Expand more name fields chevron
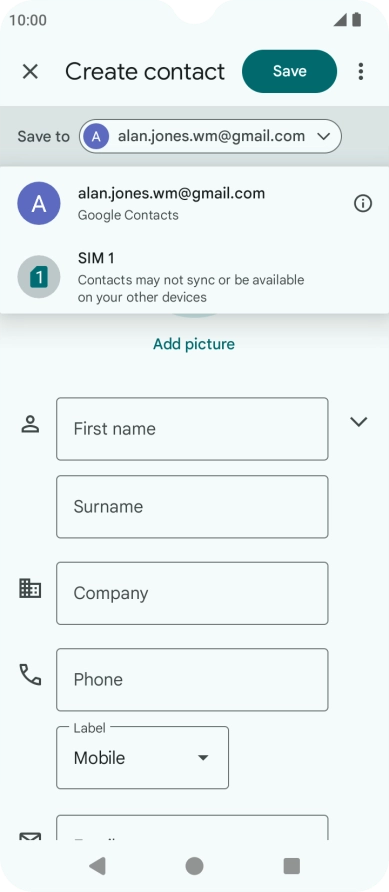389x892 pixels. [358, 422]
